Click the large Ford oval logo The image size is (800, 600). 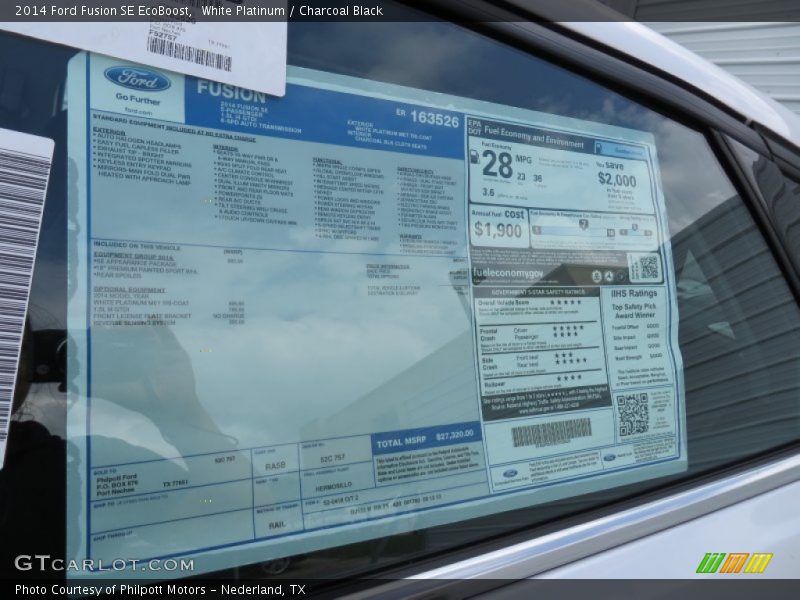pyautogui.click(x=137, y=79)
